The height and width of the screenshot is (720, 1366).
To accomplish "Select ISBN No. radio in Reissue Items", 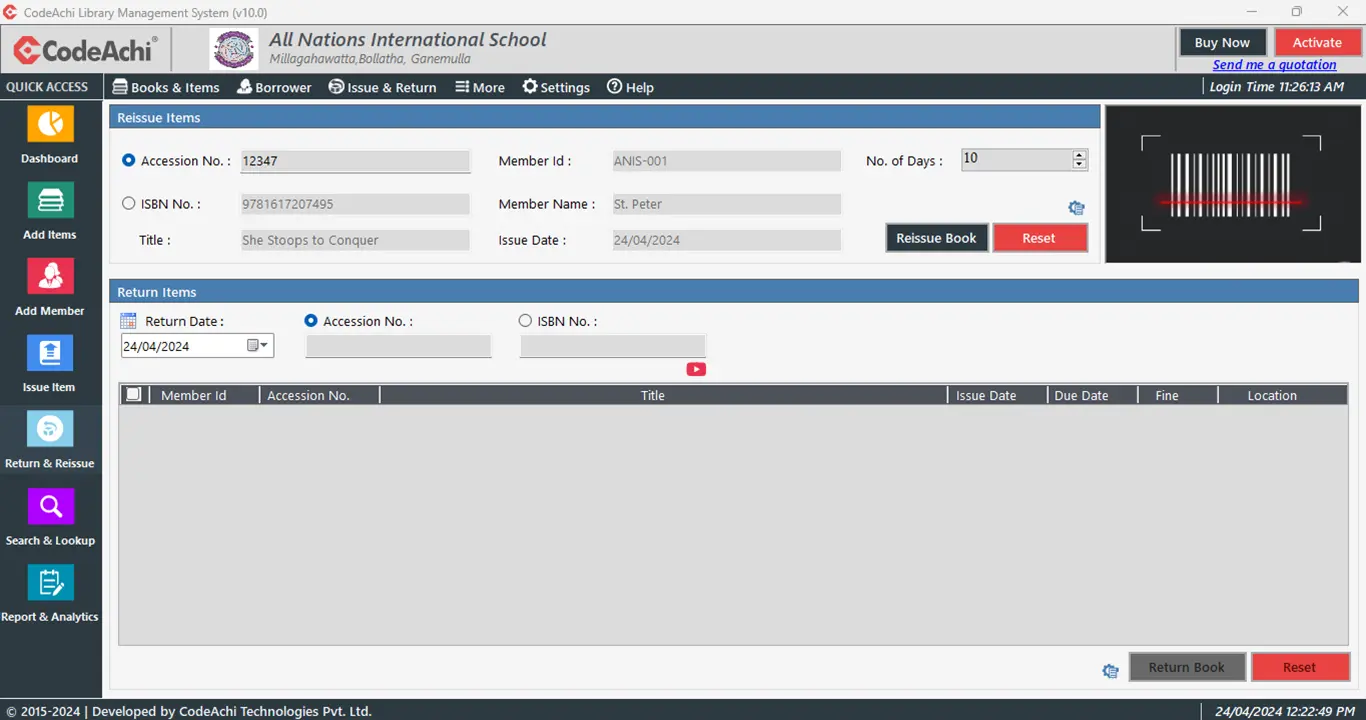I will 128,204.
